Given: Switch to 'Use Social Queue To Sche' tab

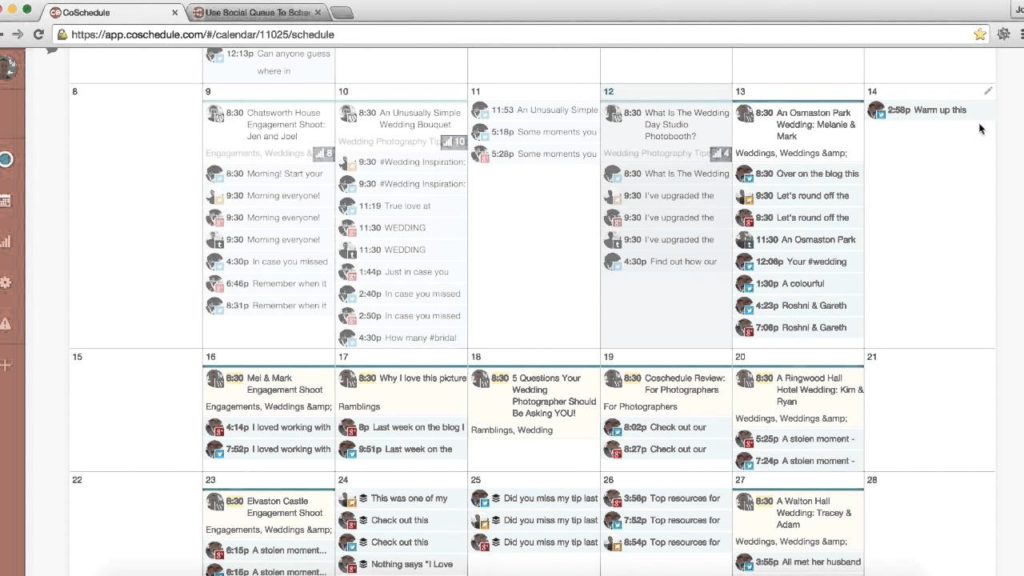Looking at the screenshot, I should pyautogui.click(x=258, y=12).
